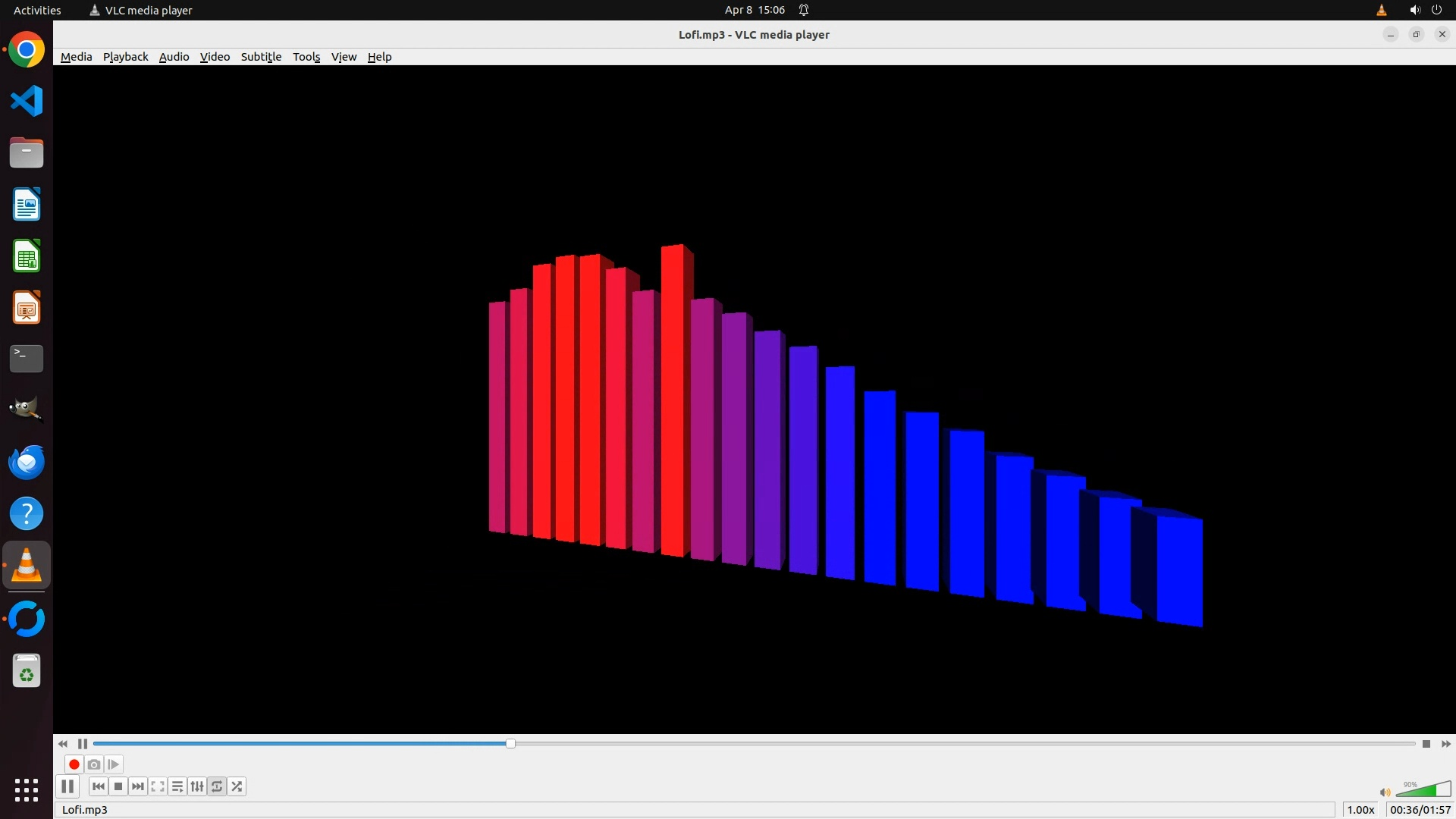Screen dimensions: 1456x819
Task: Open the Playback menu
Action: tap(125, 57)
